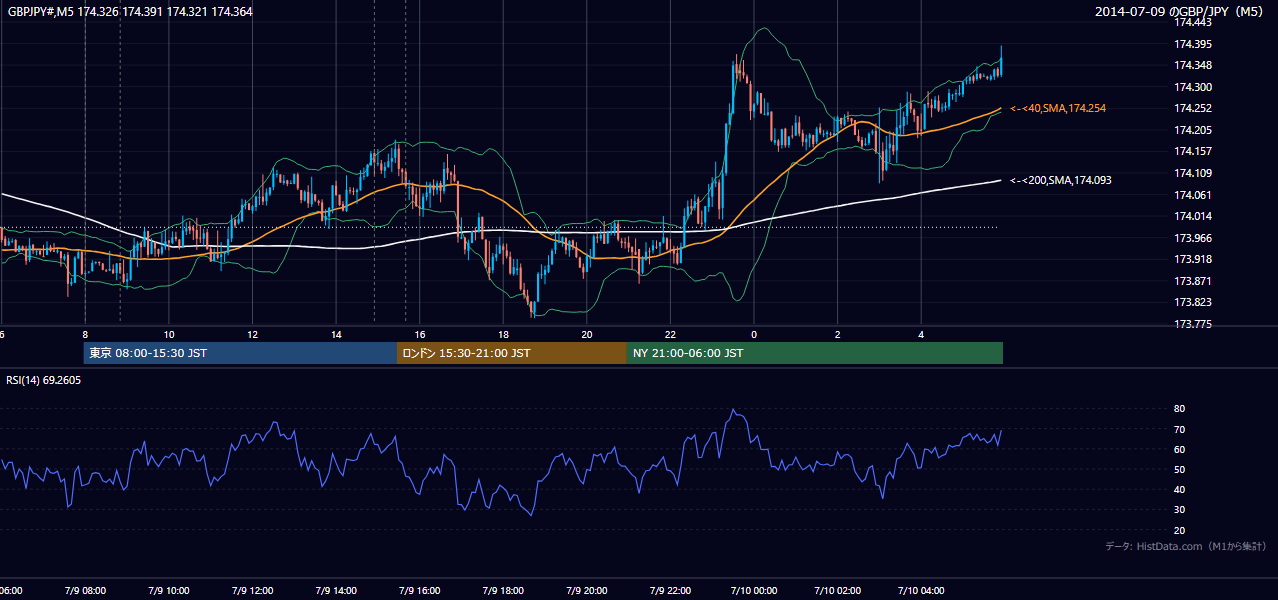The width and height of the screenshot is (1278, 600).
Task: Click price axis value 174.109
Action: coord(1193,173)
